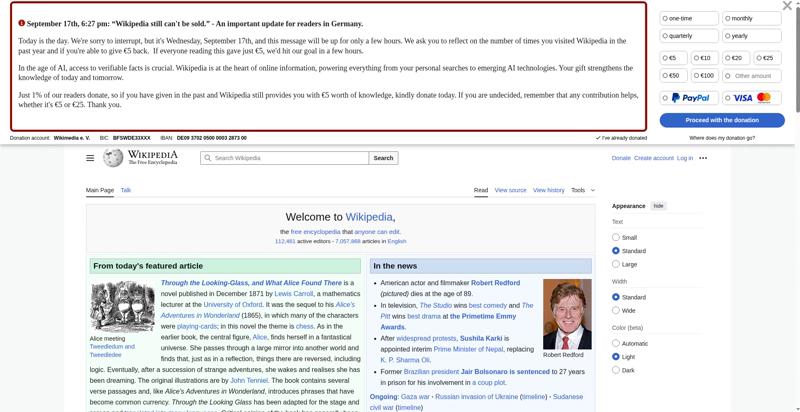800x412 pixels.
Task: Open Create account link
Action: pyautogui.click(x=654, y=158)
